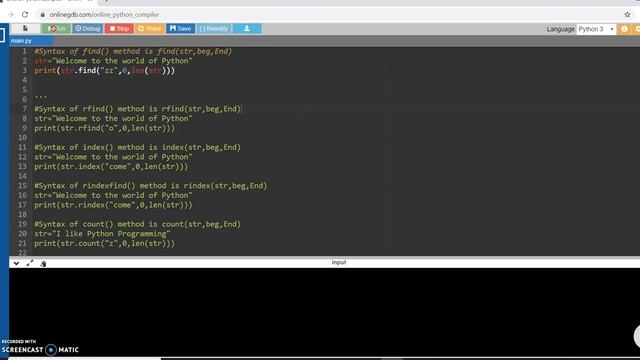Share the code project

[x=149, y=29]
